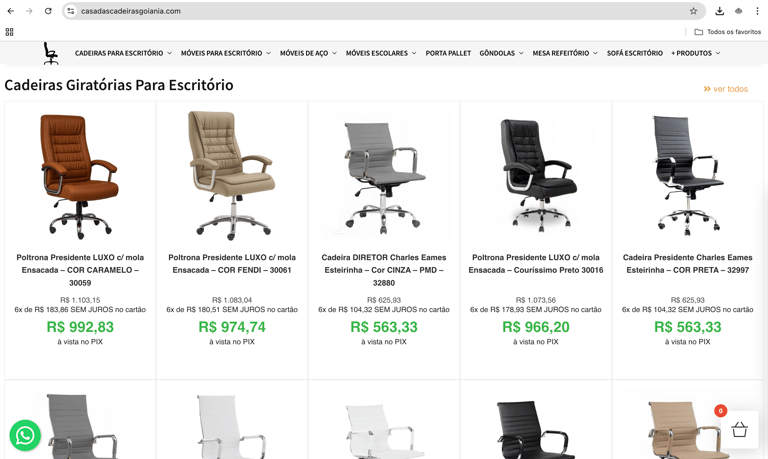Viewport: 768px width, 459px height.
Task: Expand the + Produtos dropdown
Action: click(696, 53)
